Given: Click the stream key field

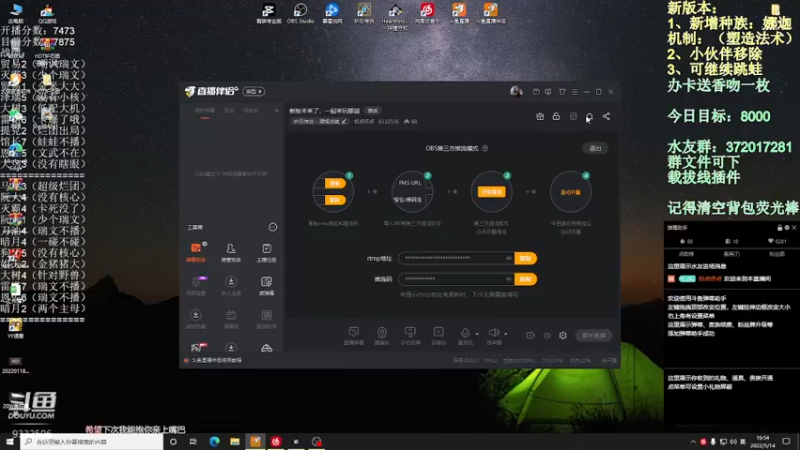Looking at the screenshot, I should point(457,279).
